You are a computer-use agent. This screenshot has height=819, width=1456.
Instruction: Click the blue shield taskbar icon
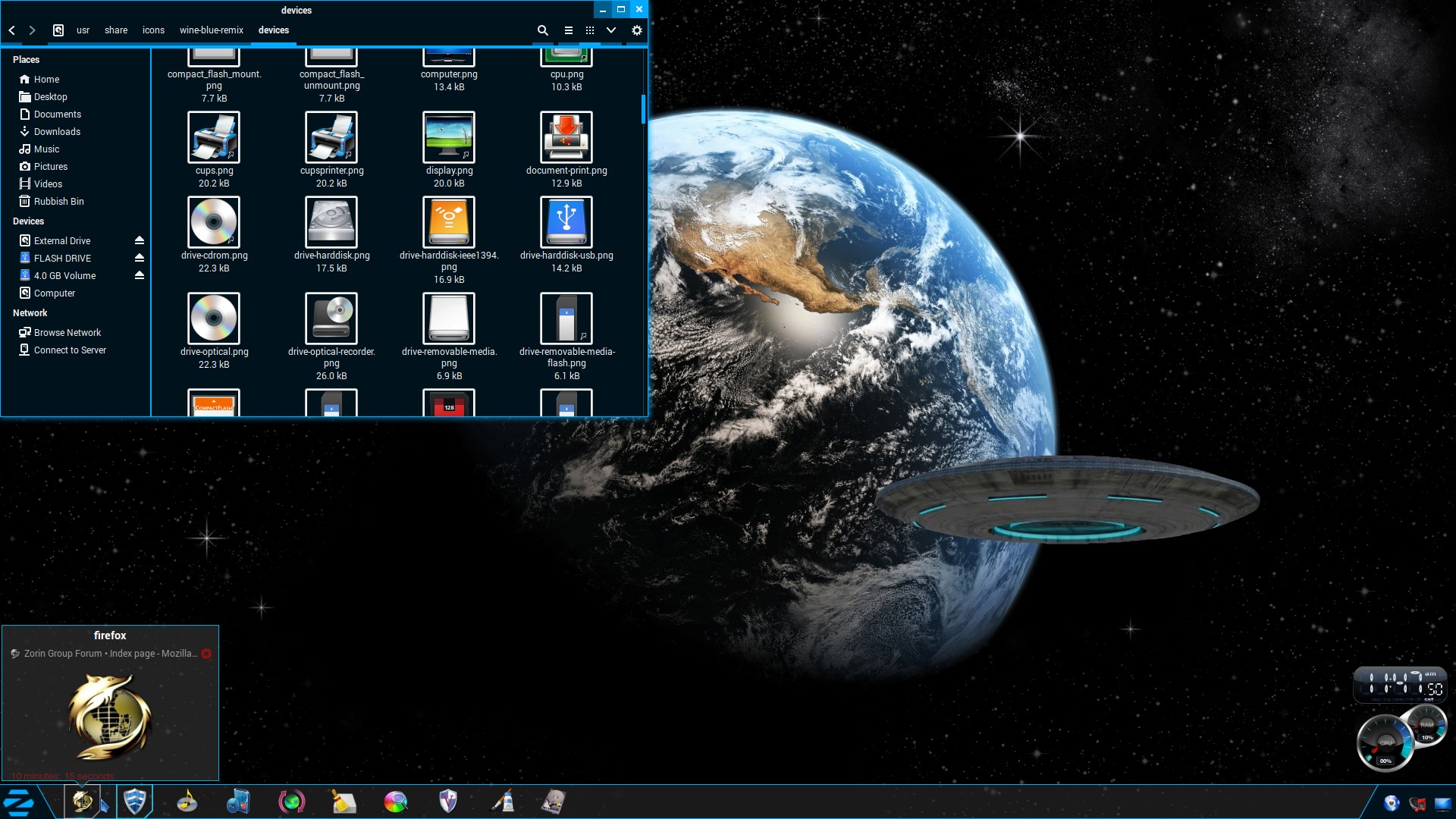(135, 802)
